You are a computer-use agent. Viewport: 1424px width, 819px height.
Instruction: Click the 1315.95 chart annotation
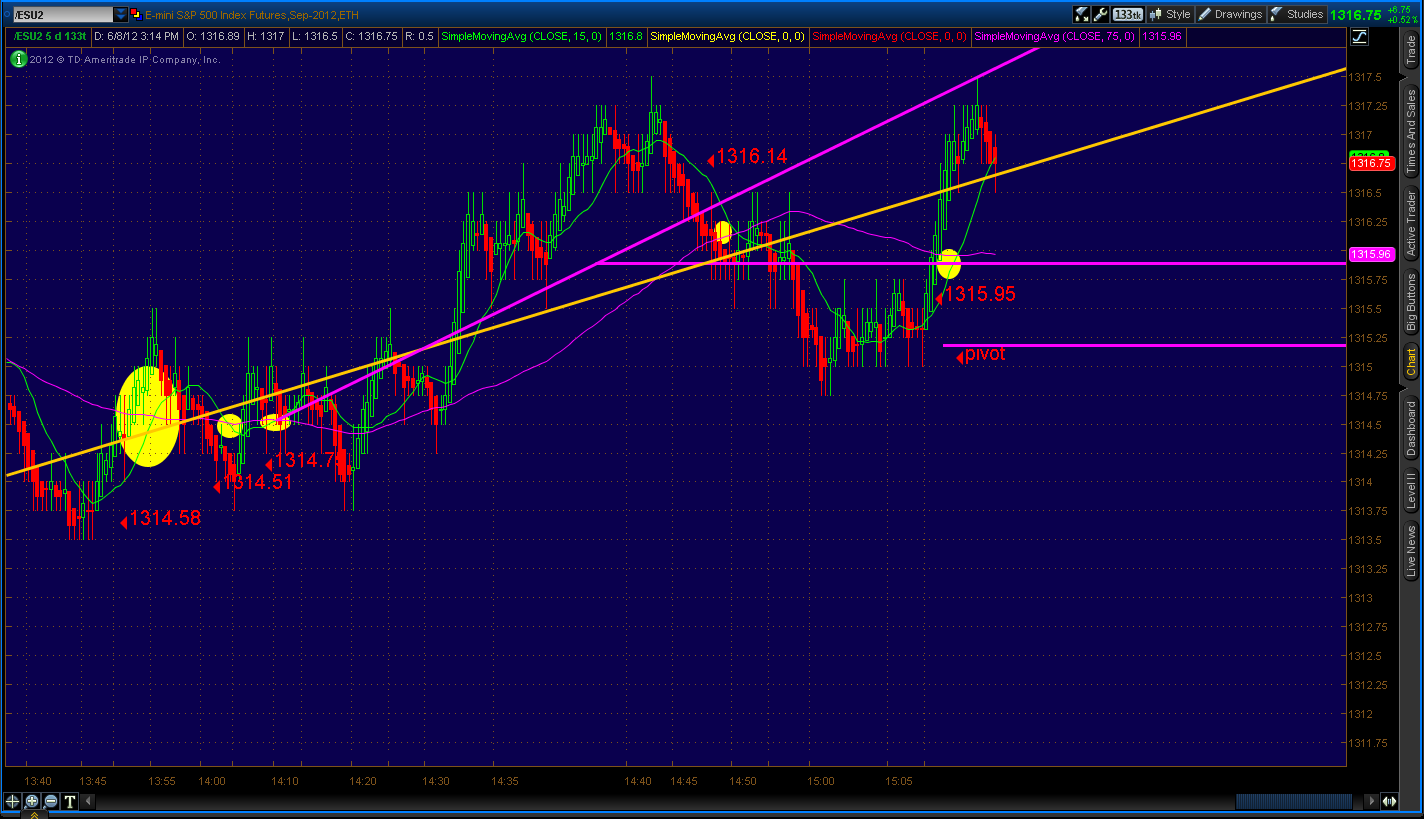tap(980, 294)
